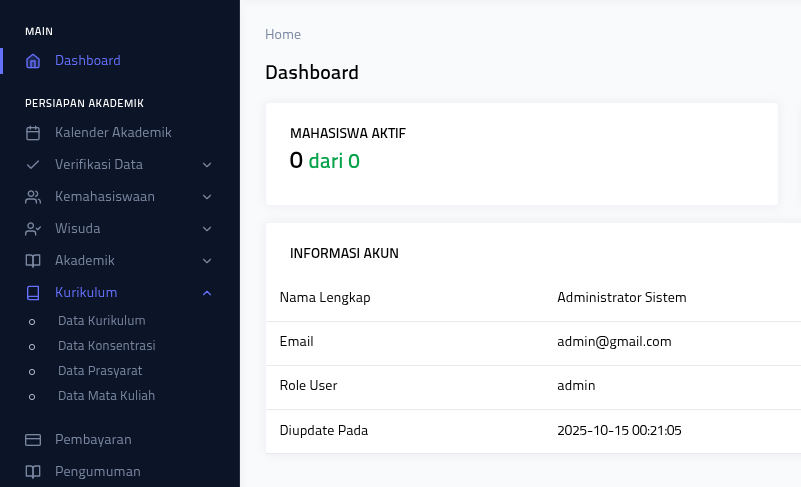The image size is (801, 487).
Task: Click the Dashboard home icon in sidebar
Action: pos(33,61)
